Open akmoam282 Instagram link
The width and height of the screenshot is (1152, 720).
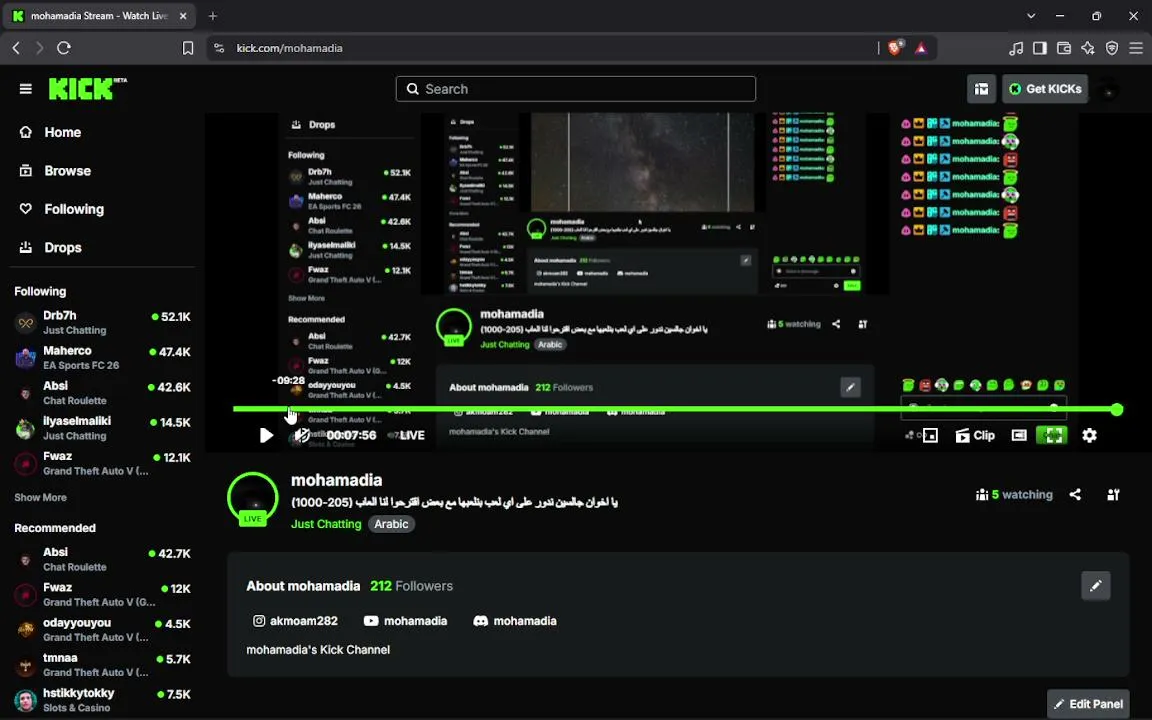(295, 621)
